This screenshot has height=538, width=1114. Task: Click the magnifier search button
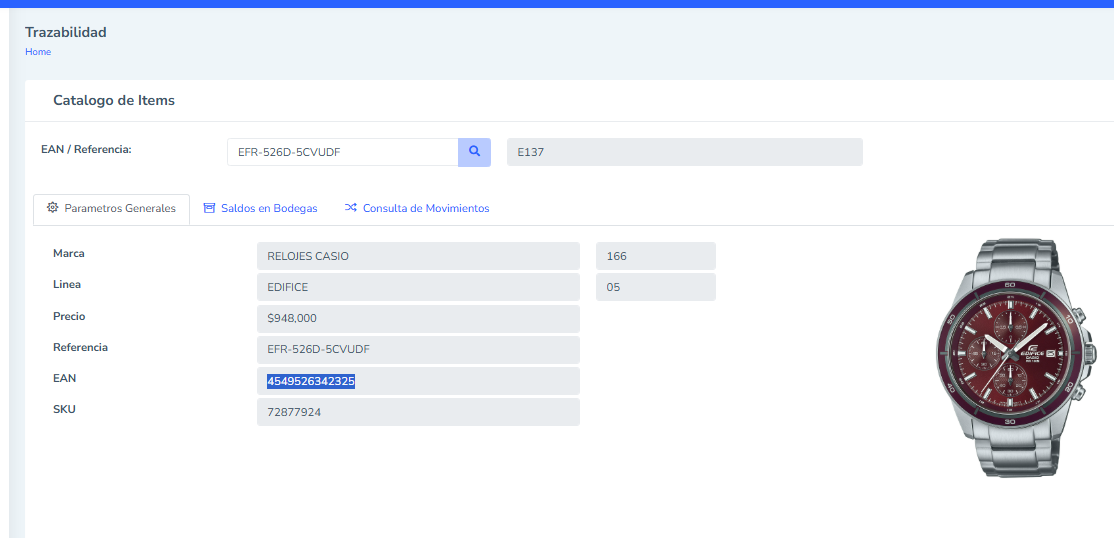coord(474,152)
